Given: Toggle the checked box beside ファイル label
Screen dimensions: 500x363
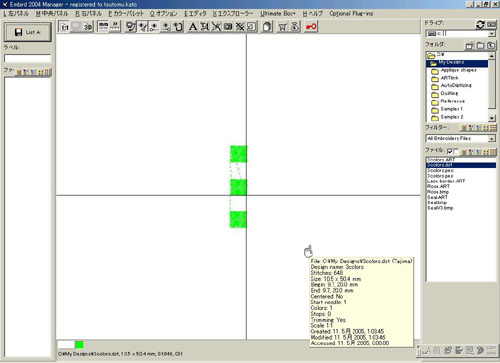Looking at the screenshot, I should (x=450, y=151).
